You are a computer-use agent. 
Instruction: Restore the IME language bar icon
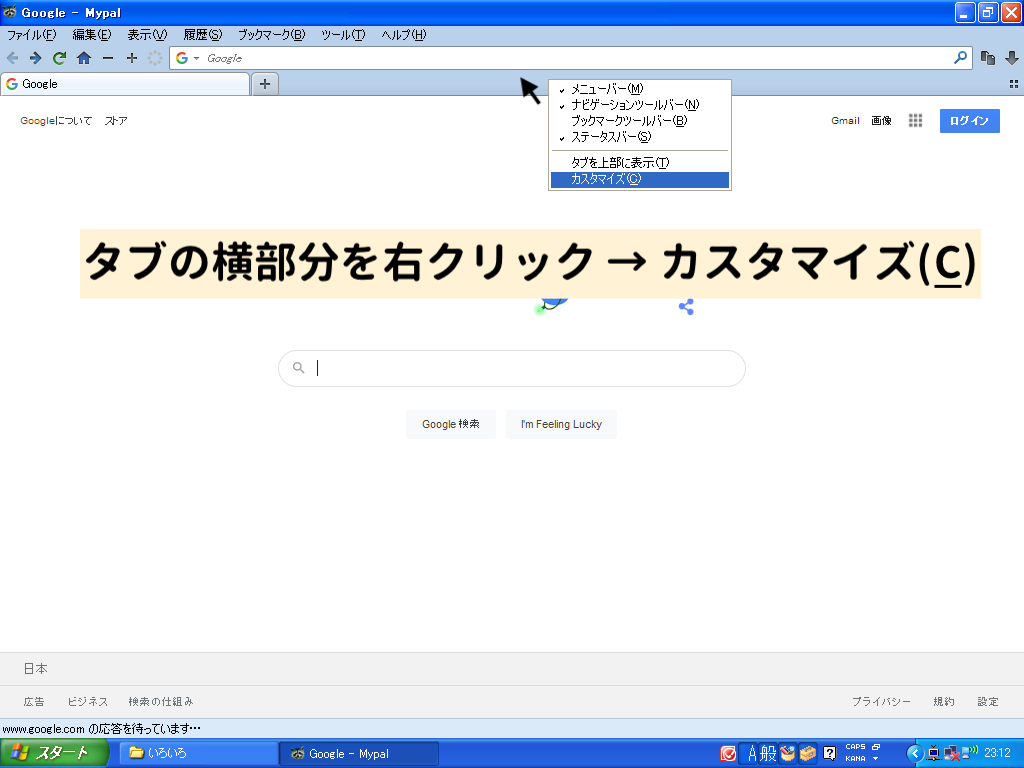tap(876, 747)
